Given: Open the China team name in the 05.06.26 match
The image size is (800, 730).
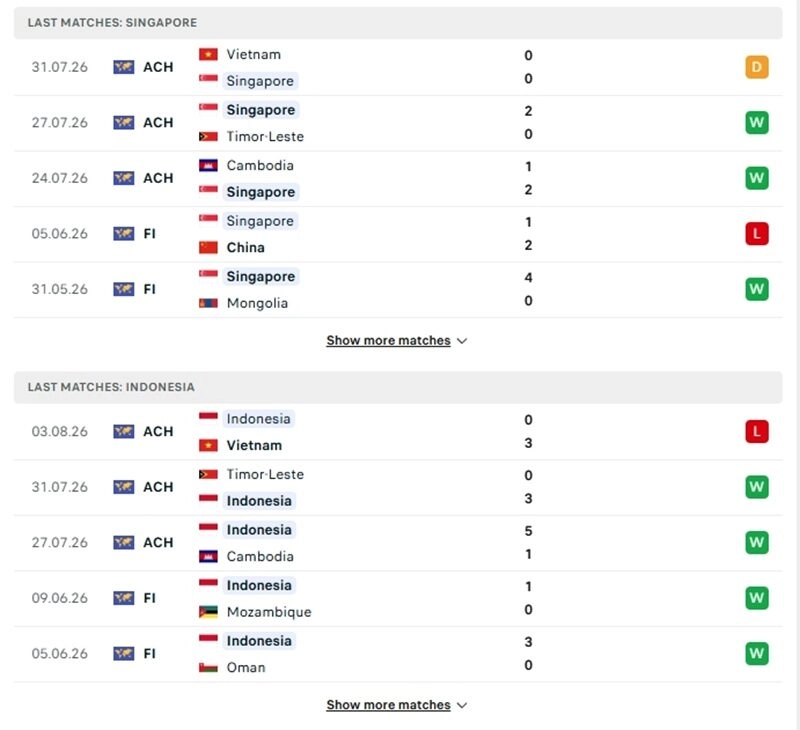Looking at the screenshot, I should click(x=245, y=247).
